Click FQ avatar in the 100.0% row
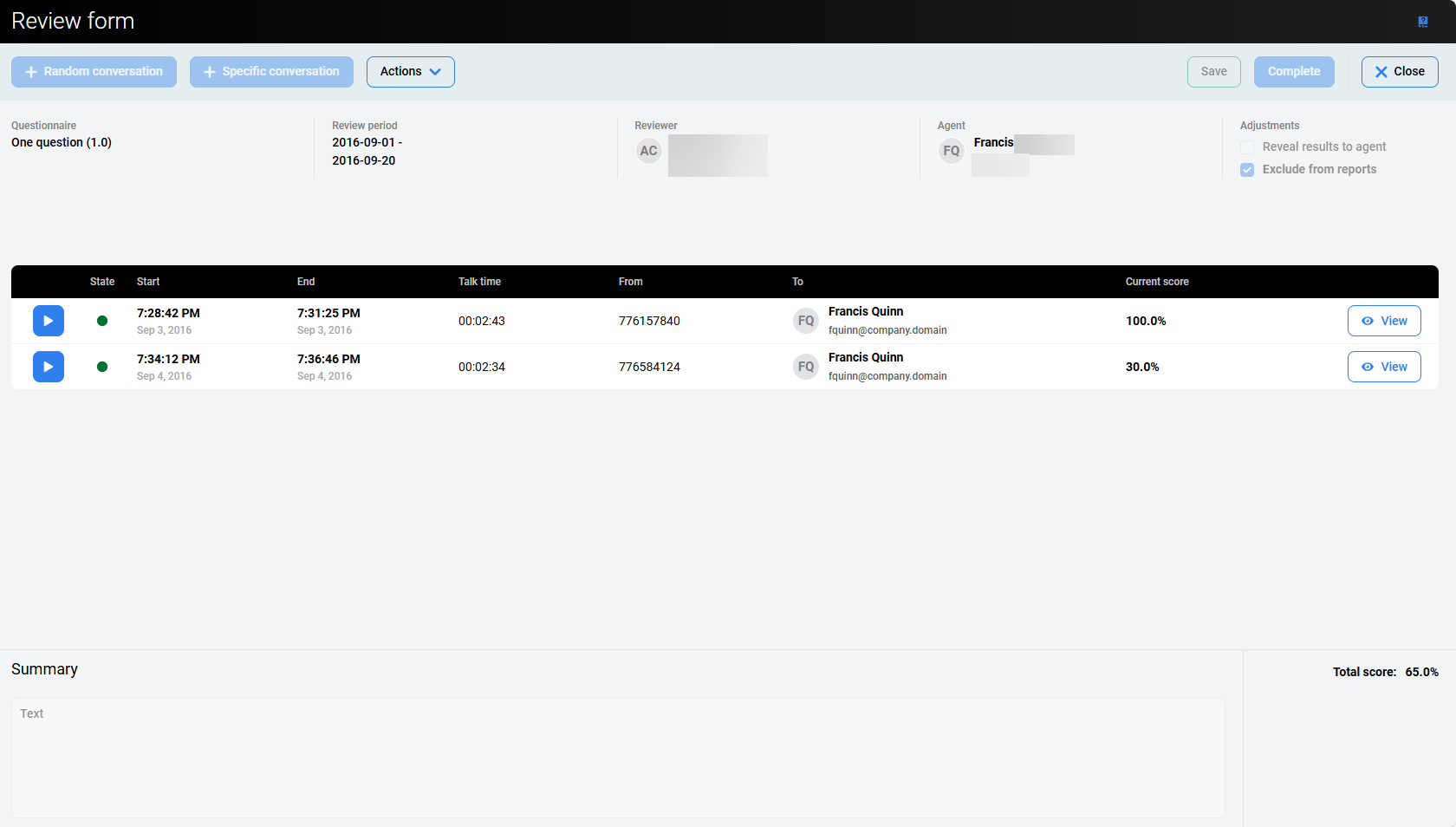The image size is (1456, 827). coord(806,321)
